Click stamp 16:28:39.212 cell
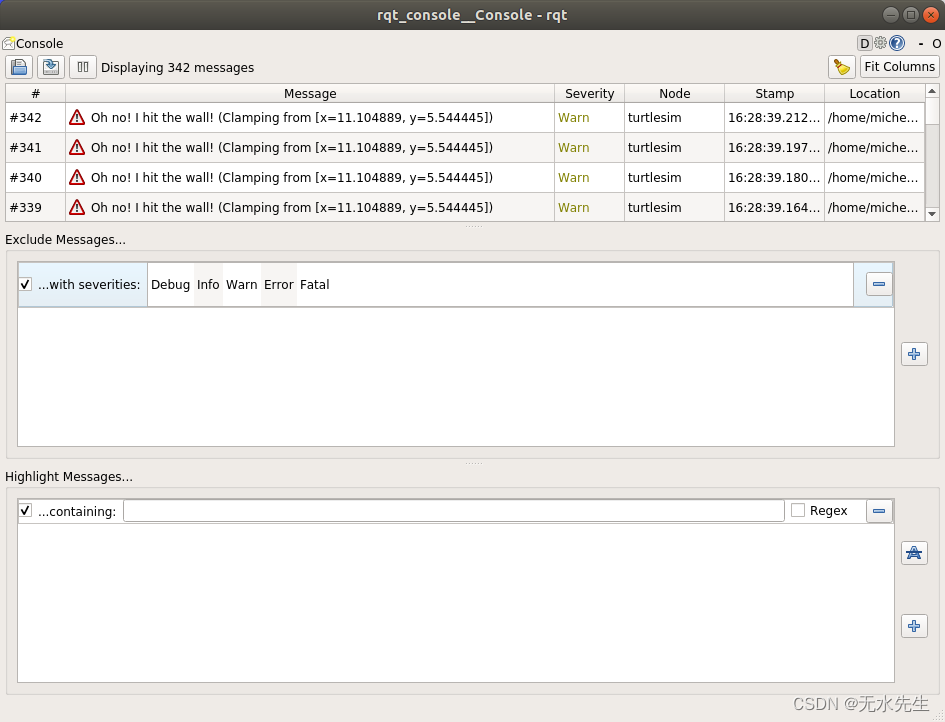This screenshot has height=722, width=945. tap(774, 118)
